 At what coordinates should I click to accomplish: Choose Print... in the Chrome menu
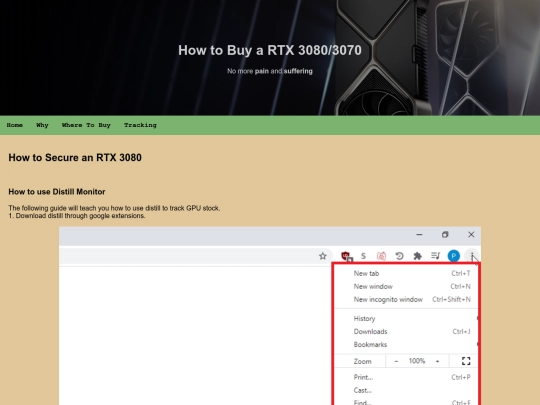tap(407, 377)
